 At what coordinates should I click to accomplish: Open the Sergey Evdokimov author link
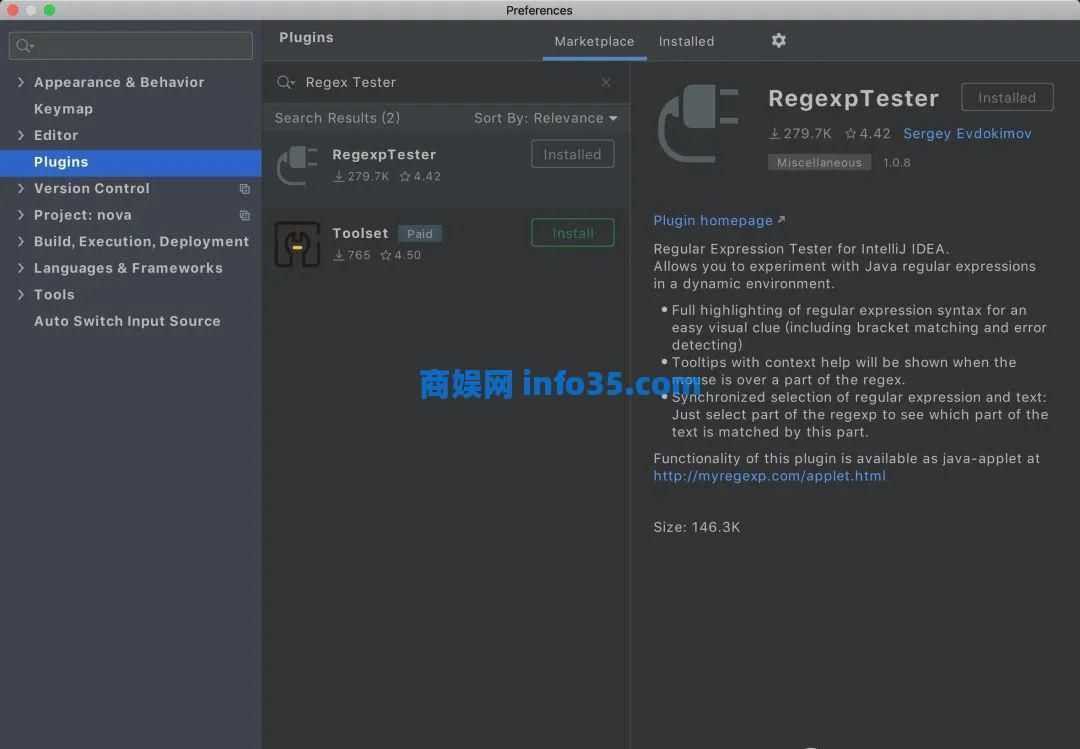(x=967, y=134)
